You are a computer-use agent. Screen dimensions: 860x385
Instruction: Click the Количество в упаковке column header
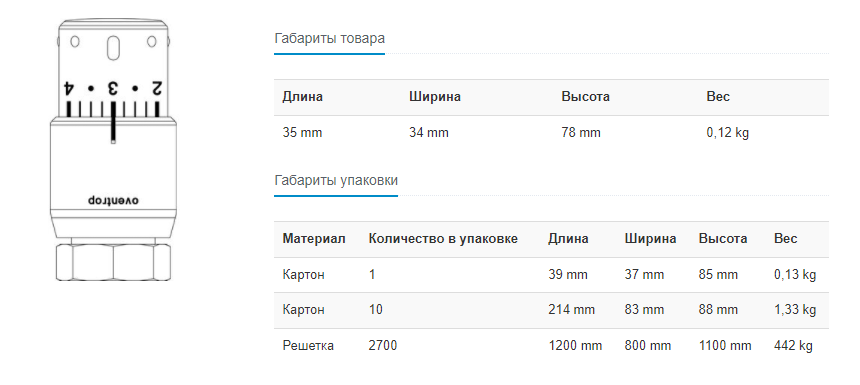(x=443, y=239)
